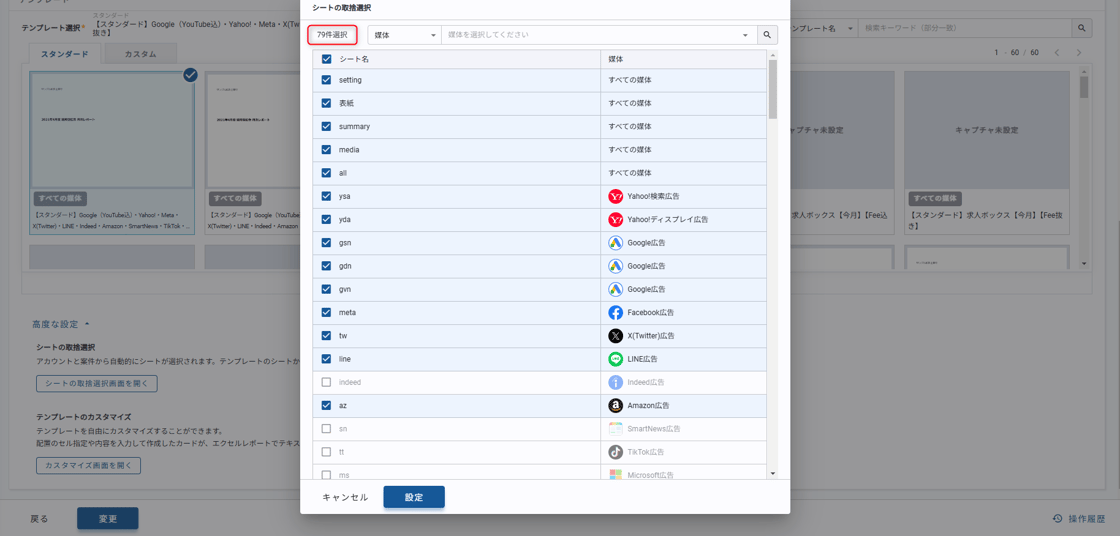The width and height of the screenshot is (1120, 536).
Task: Click the Yahoo! search ads icon
Action: coord(615,197)
